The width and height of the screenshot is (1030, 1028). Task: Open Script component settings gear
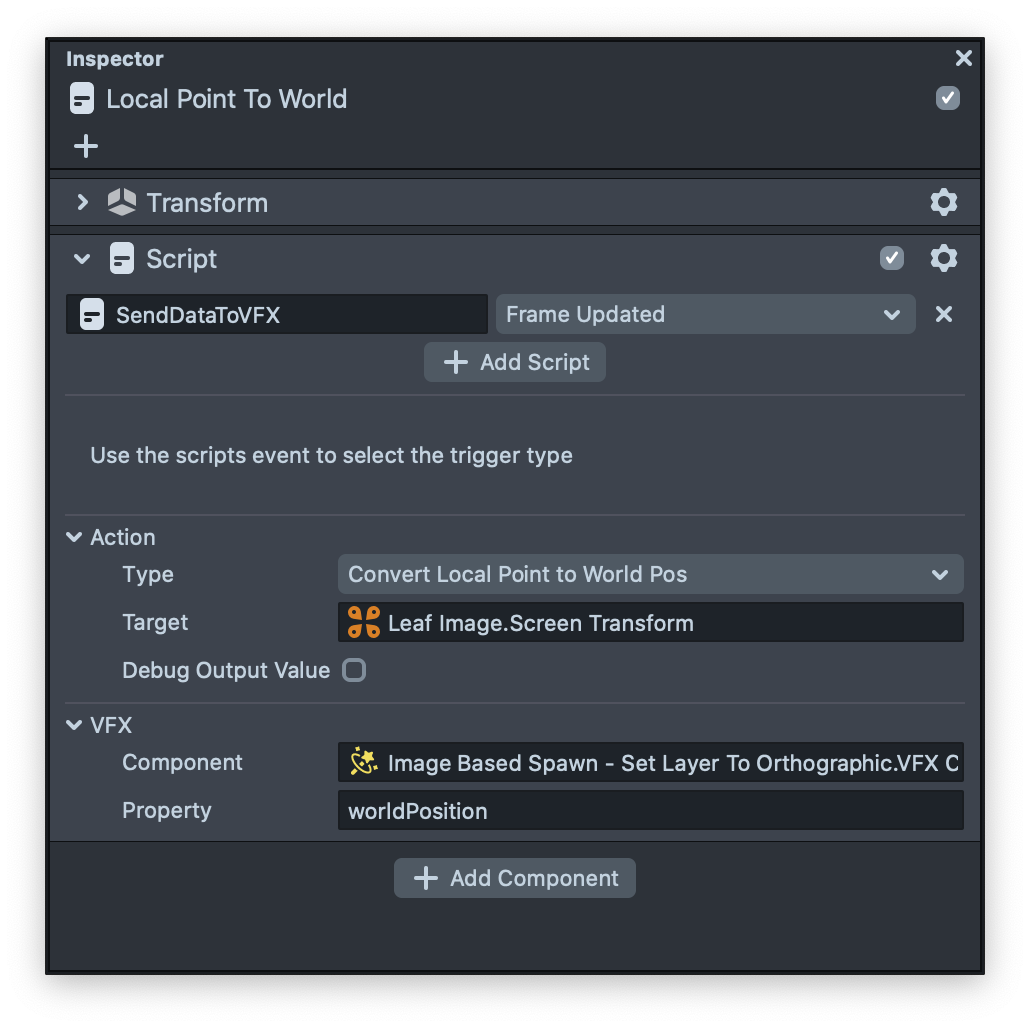(943, 259)
